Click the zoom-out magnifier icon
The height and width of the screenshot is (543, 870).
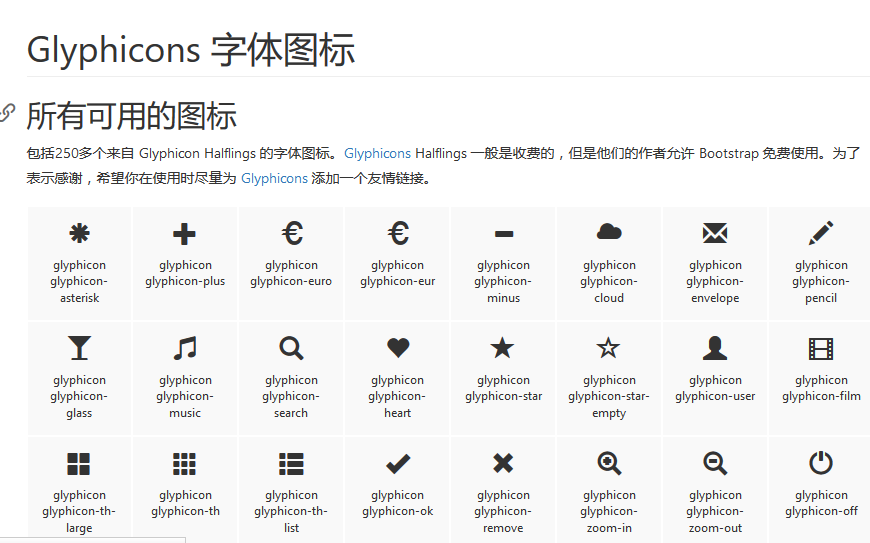tap(715, 463)
